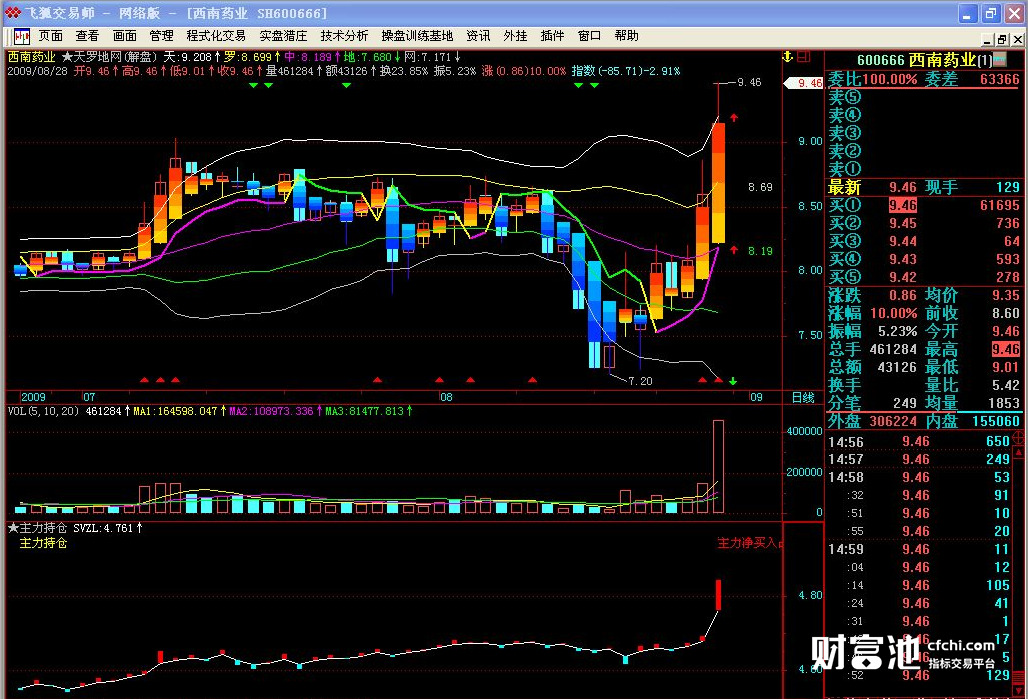Minimize the inner chart window
The height and width of the screenshot is (699, 1028).
click(x=987, y=40)
